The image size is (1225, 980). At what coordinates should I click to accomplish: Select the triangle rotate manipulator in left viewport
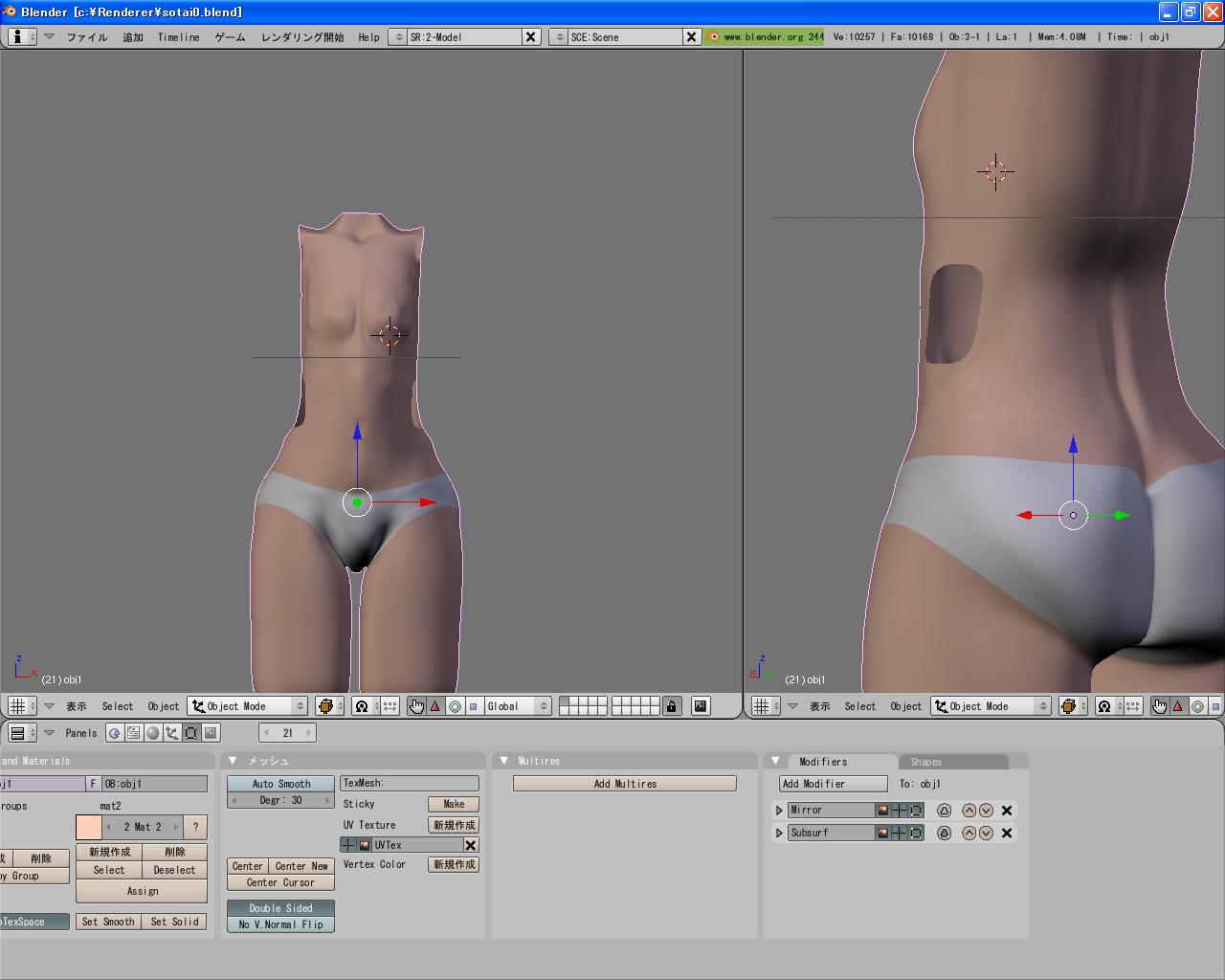click(x=435, y=706)
